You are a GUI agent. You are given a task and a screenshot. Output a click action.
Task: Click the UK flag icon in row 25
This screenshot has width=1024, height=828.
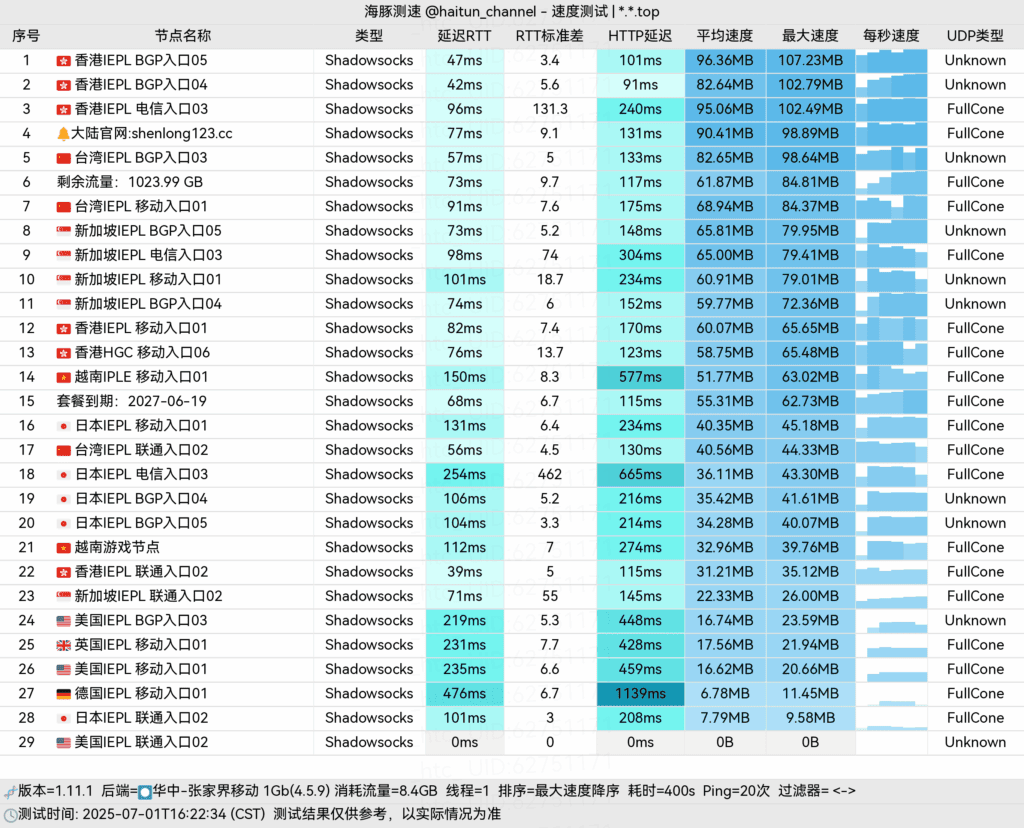click(63, 645)
